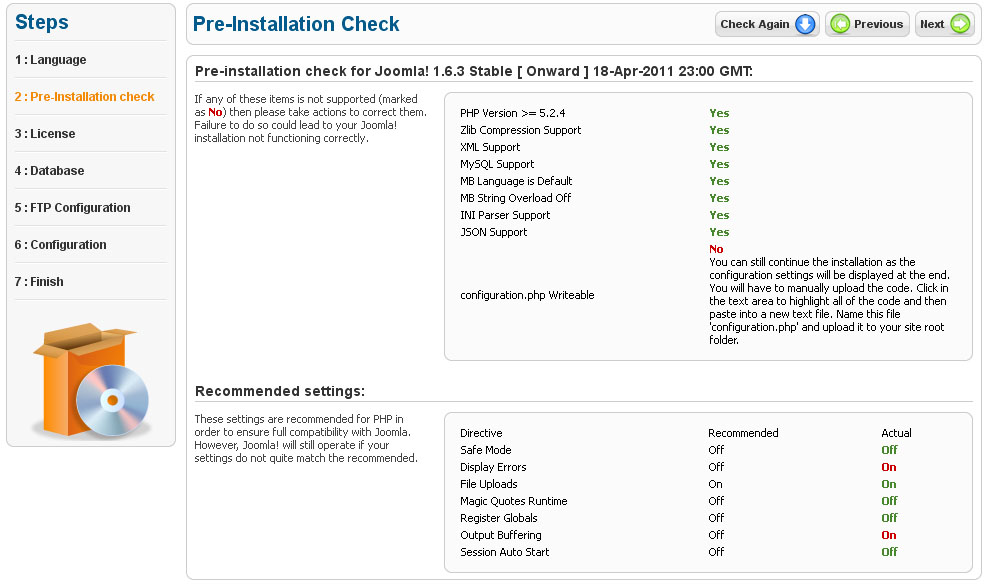Click the red On value for Display Errors
This screenshot has width=986, height=585.
[888, 467]
